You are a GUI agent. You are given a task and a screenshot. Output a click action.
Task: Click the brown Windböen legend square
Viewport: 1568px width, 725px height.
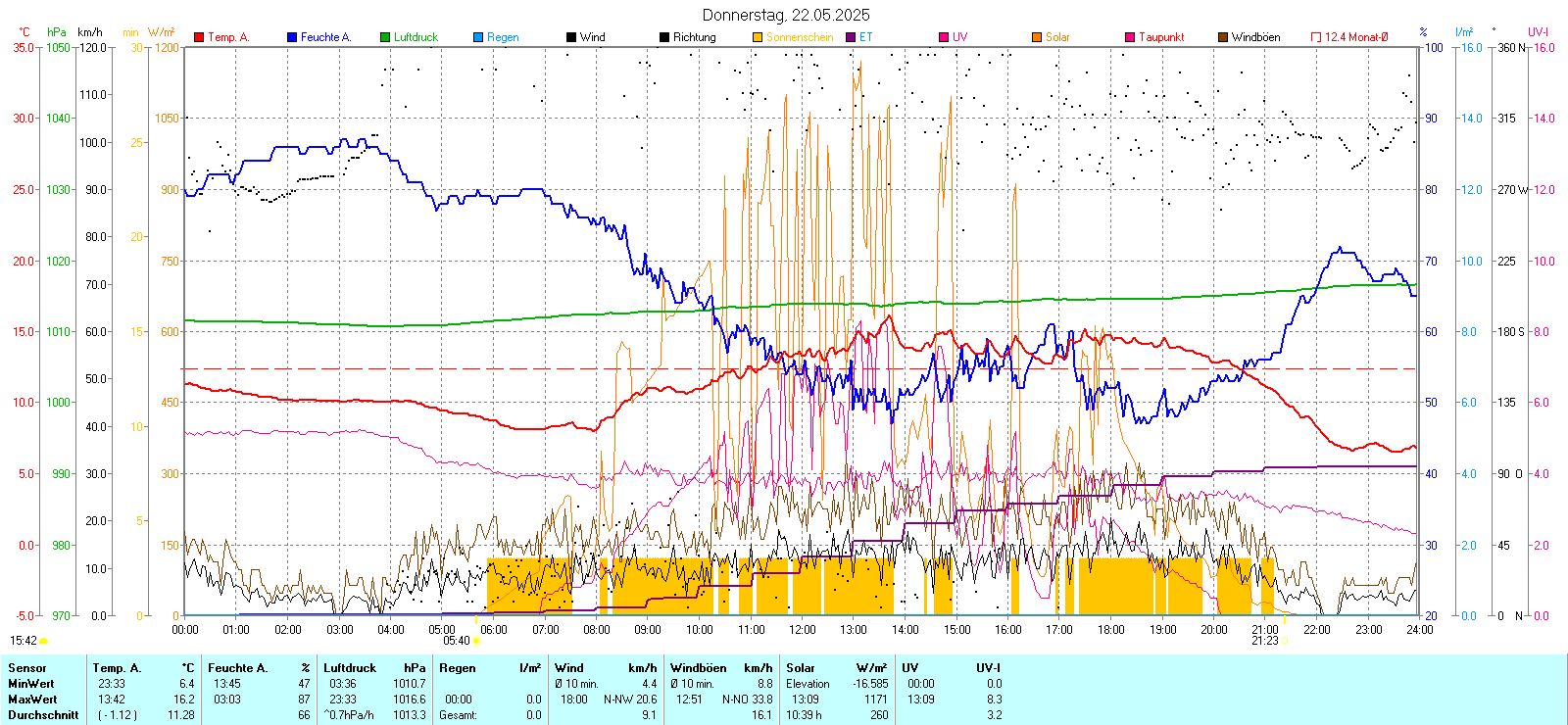point(1223,37)
